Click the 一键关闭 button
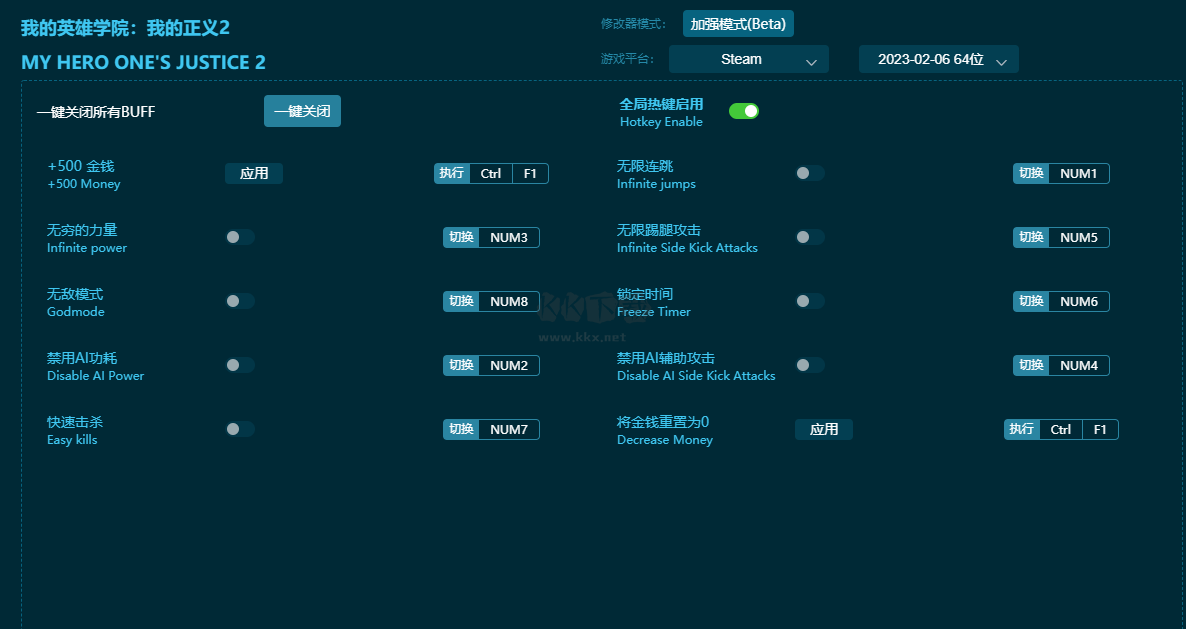This screenshot has width=1186, height=629. click(302, 111)
